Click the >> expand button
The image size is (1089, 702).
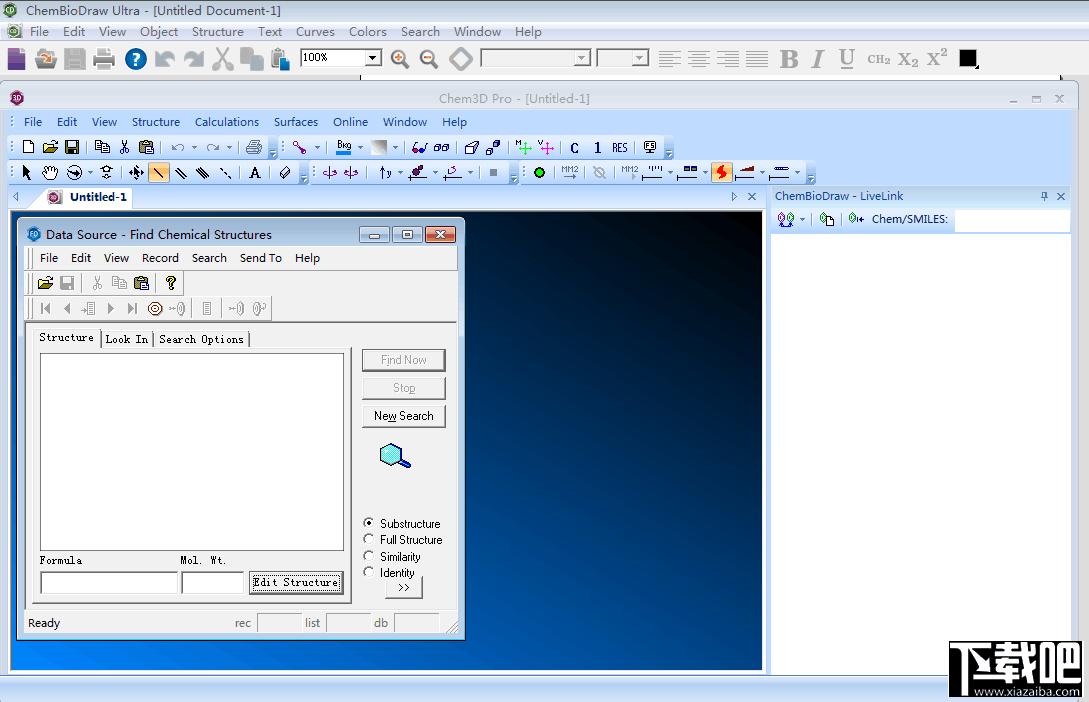(404, 587)
